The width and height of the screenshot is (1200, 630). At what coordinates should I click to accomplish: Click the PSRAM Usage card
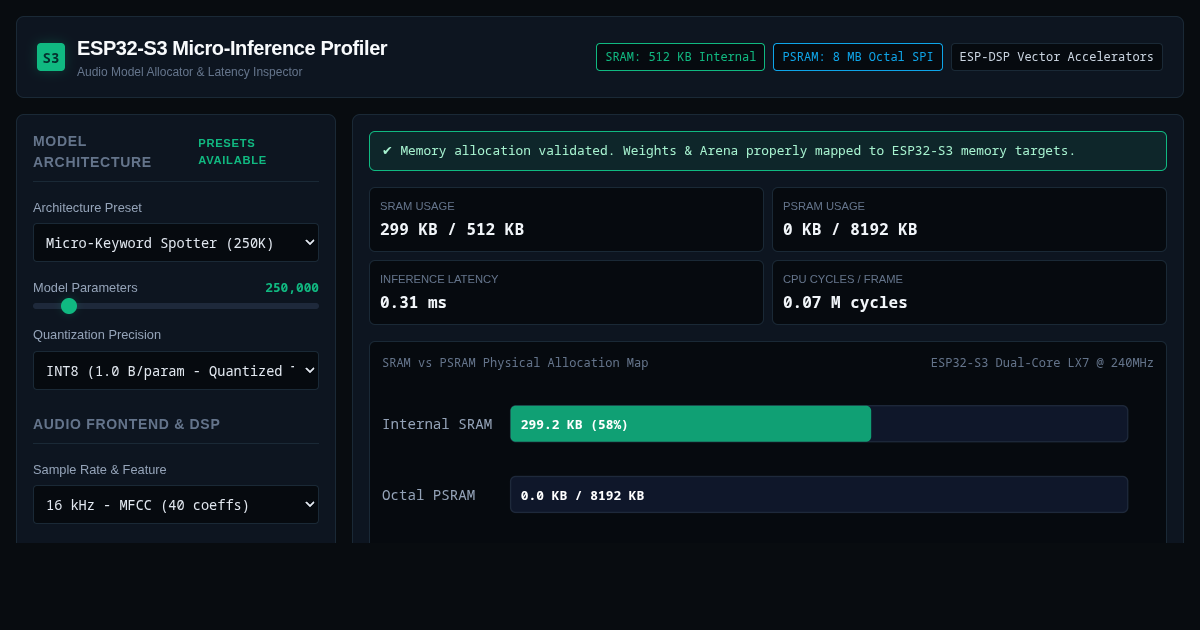(x=969, y=219)
